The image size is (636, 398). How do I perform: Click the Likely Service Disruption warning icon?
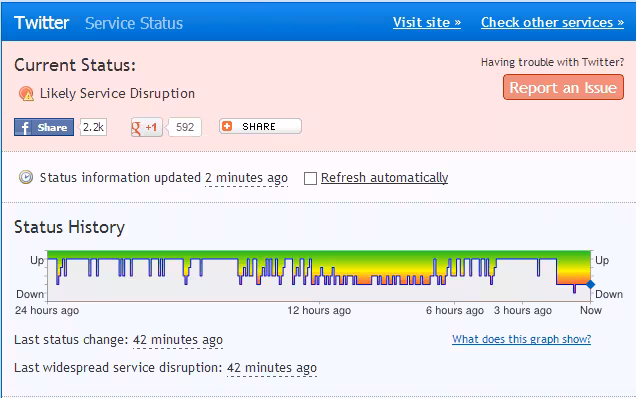coord(26,94)
